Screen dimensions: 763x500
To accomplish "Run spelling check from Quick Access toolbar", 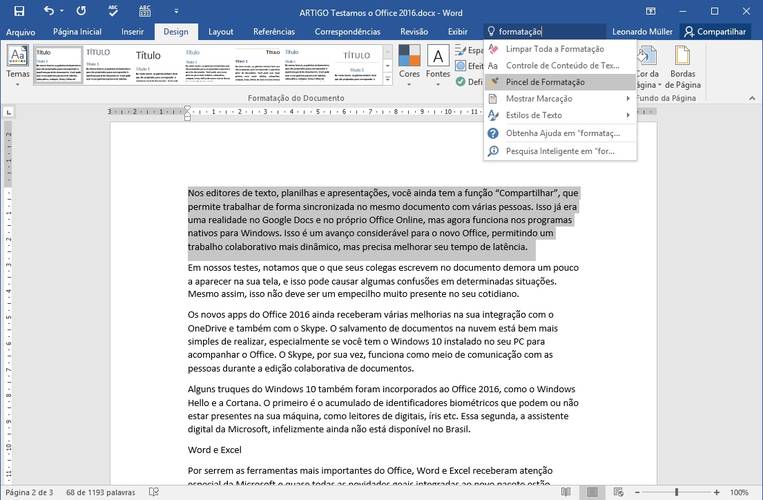I will pyautogui.click(x=113, y=11).
